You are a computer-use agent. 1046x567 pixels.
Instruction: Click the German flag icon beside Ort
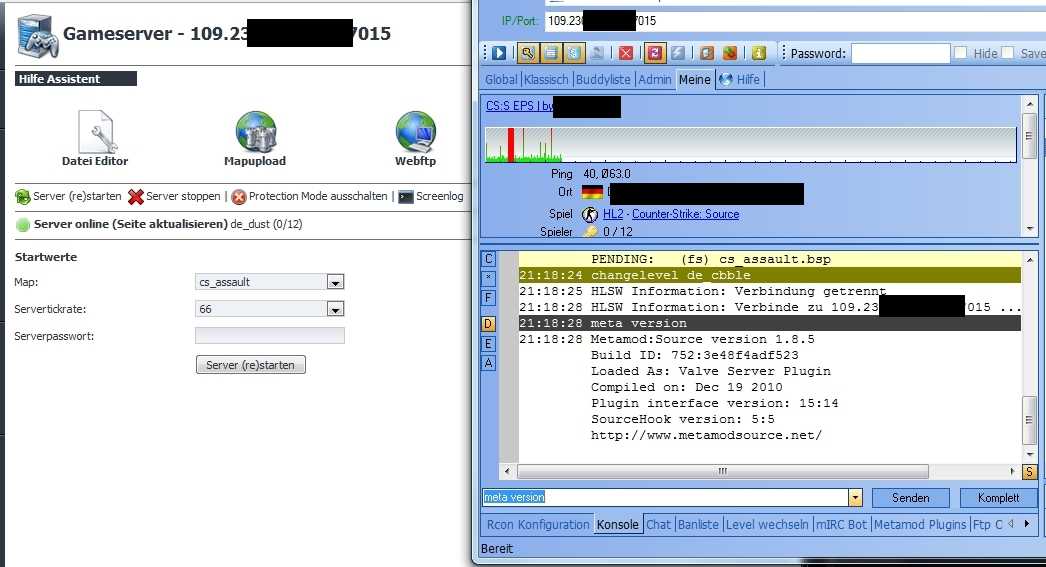tap(592, 192)
